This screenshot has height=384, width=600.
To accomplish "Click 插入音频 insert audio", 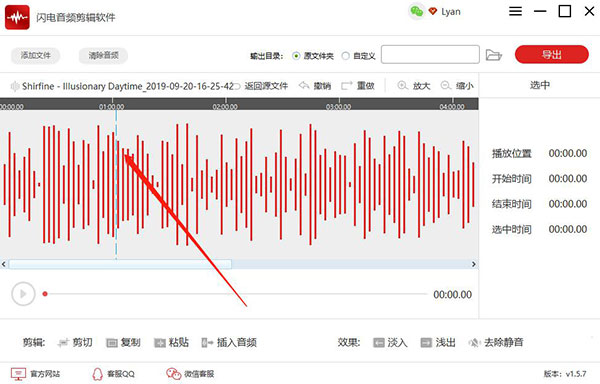I will click(x=229, y=342).
